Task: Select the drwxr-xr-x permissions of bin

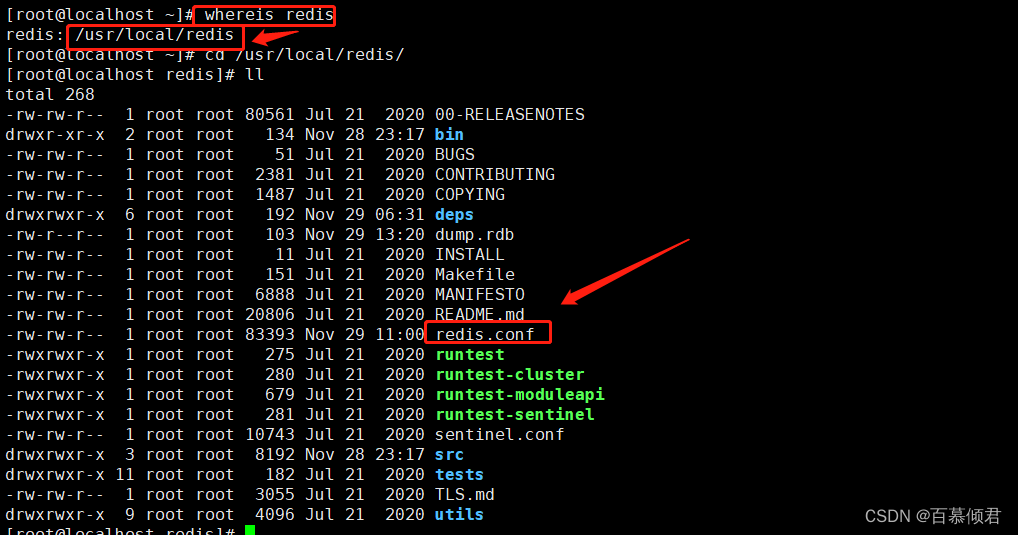Action: coord(55,134)
